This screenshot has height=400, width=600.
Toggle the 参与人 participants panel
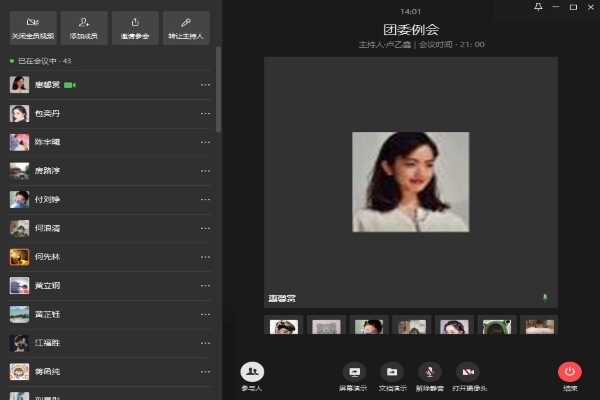click(x=252, y=375)
